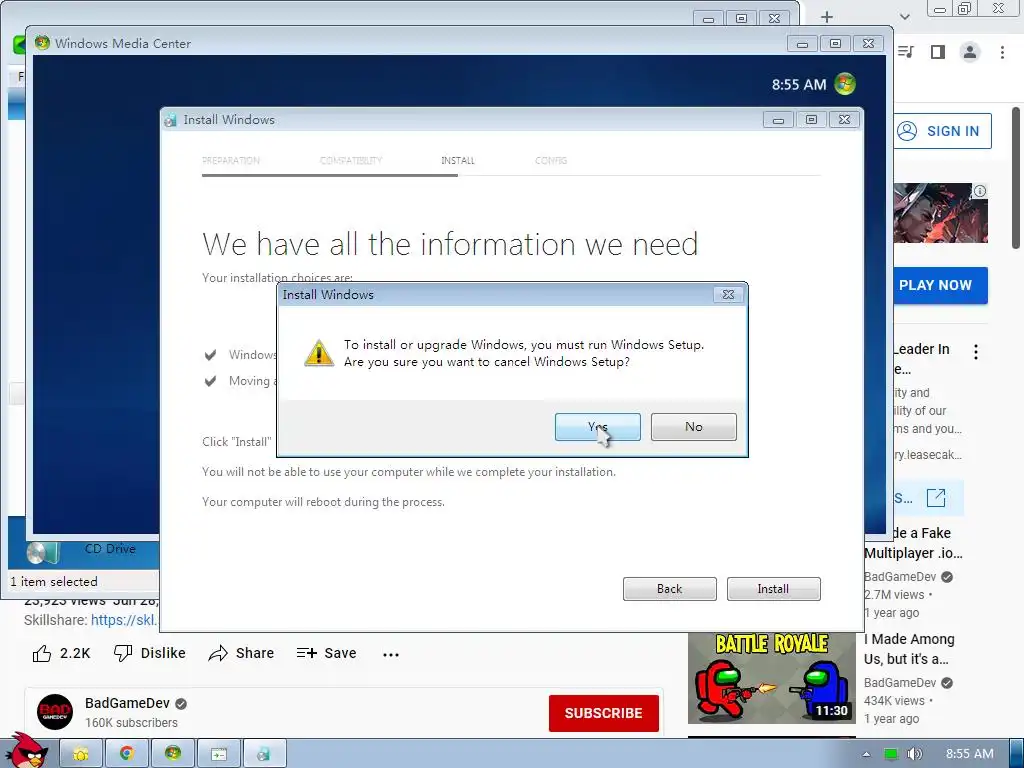
Task: Maximize the Install Windows setup window
Action: (811, 120)
